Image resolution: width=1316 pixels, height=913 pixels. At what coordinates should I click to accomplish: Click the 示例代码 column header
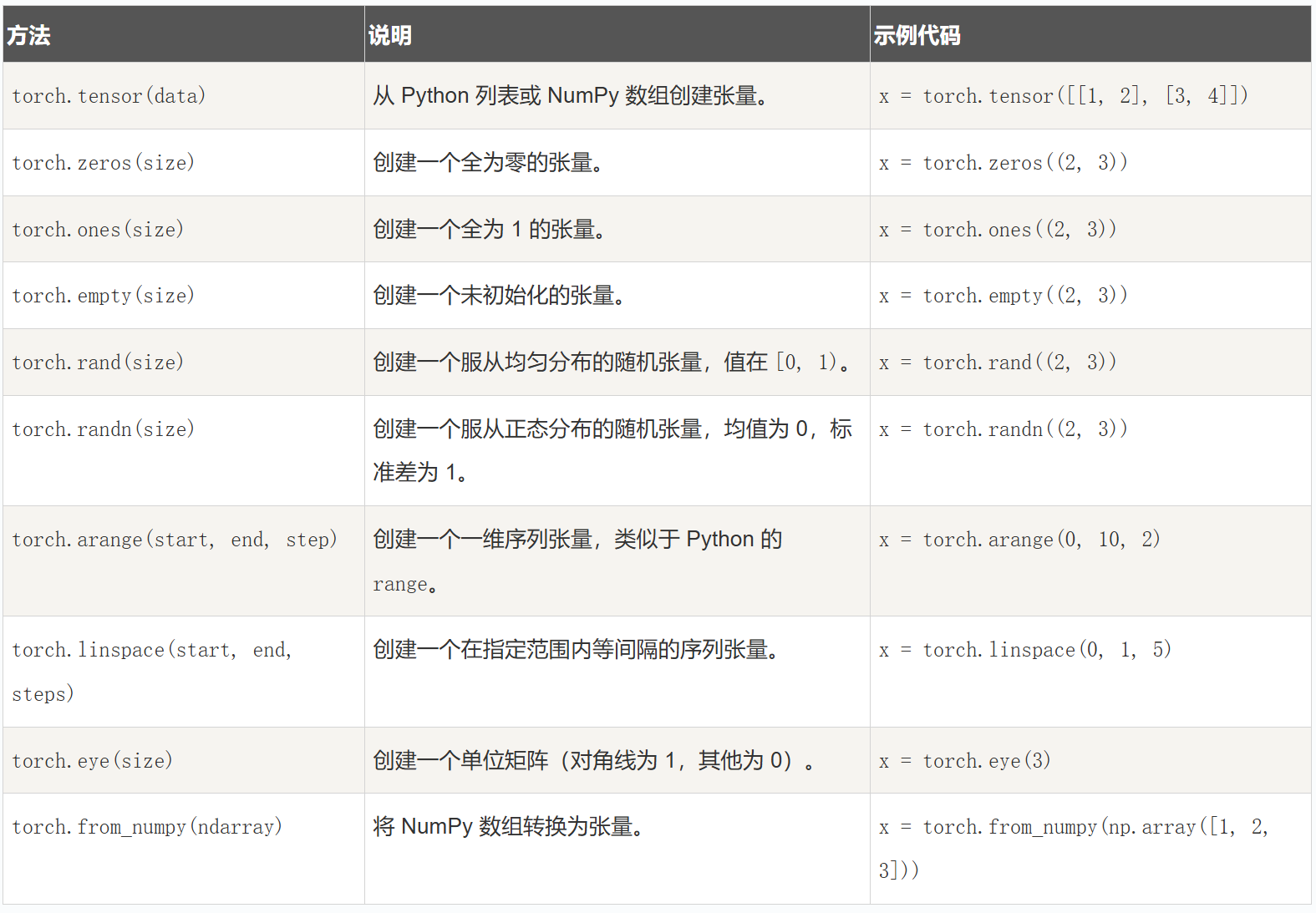click(x=917, y=35)
